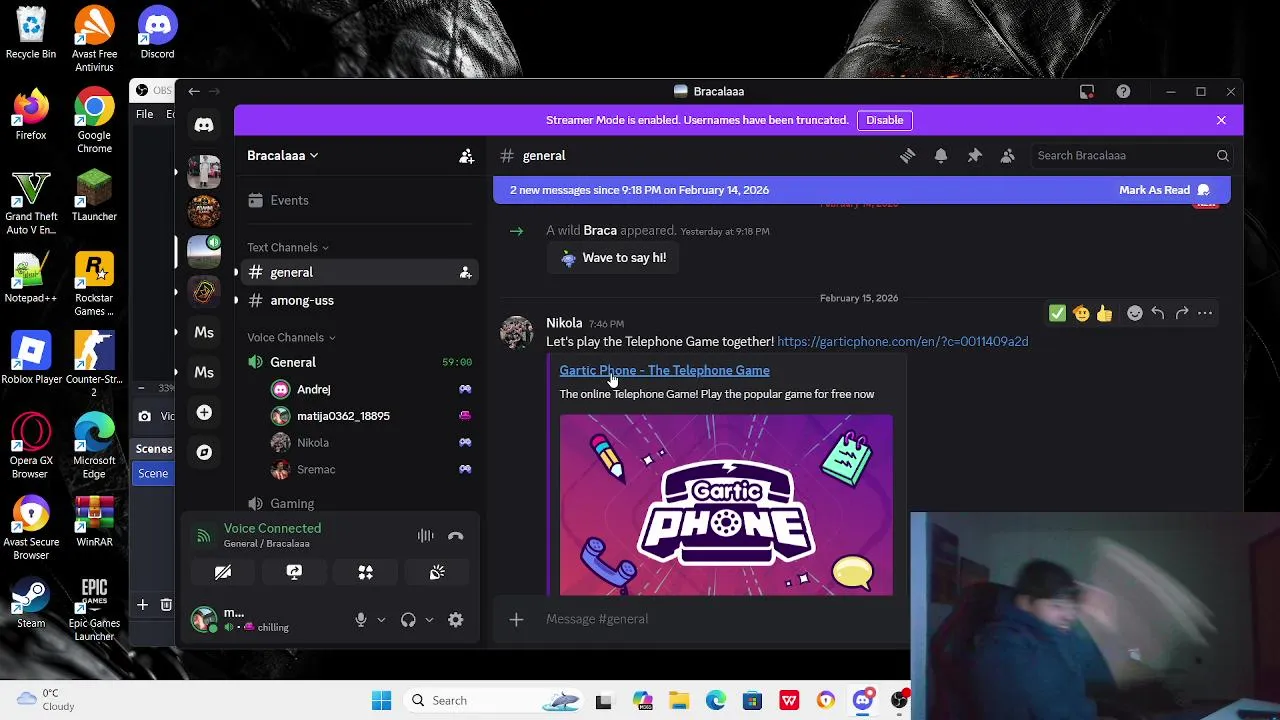1280x720 pixels.
Task: Create invite icon on general text channel
Action: [465, 272]
